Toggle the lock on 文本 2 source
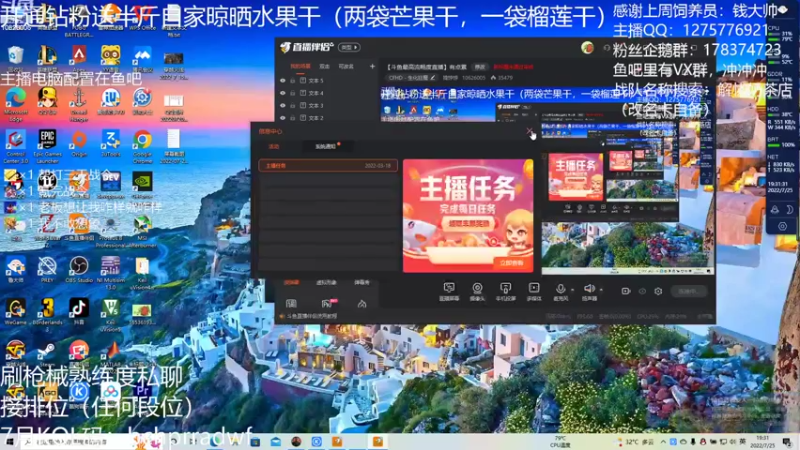 pos(292,118)
